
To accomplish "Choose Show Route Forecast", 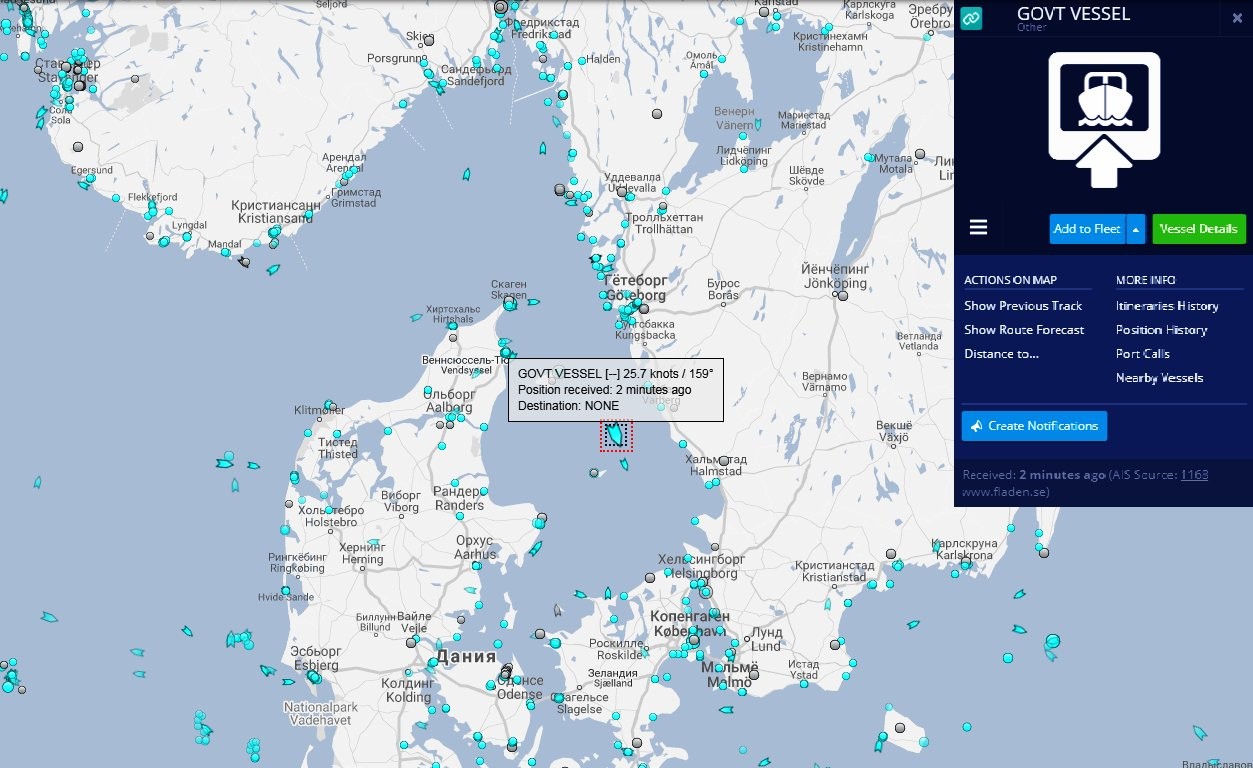I will tap(1024, 330).
